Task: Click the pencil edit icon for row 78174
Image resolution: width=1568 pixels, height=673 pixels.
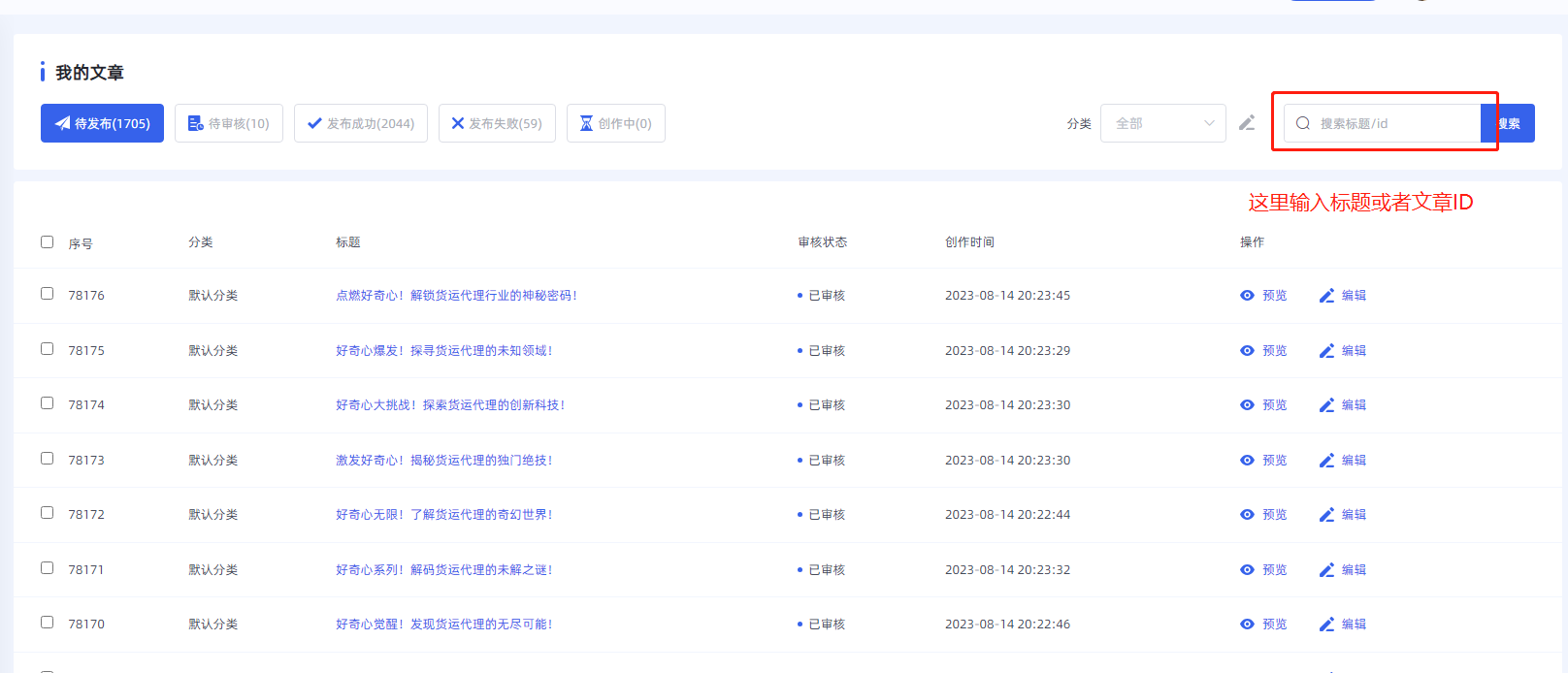Action: coord(1326,405)
